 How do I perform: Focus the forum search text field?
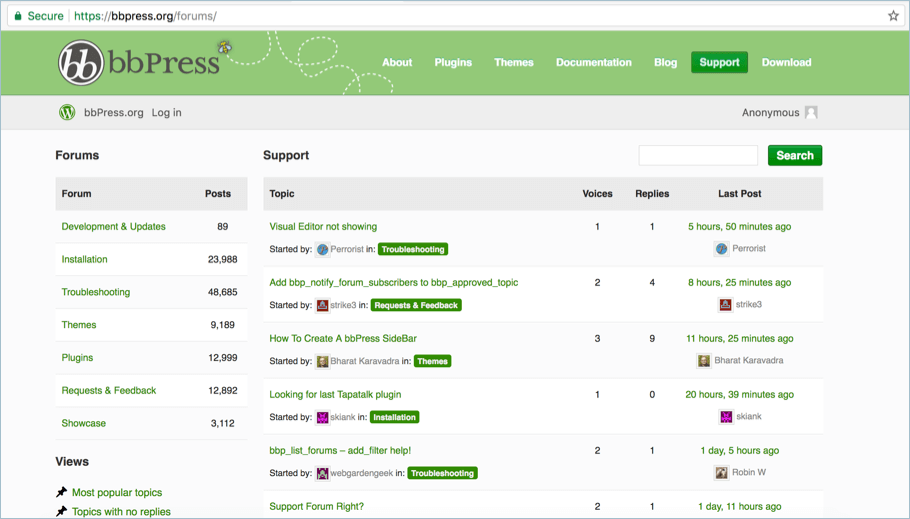[698, 155]
